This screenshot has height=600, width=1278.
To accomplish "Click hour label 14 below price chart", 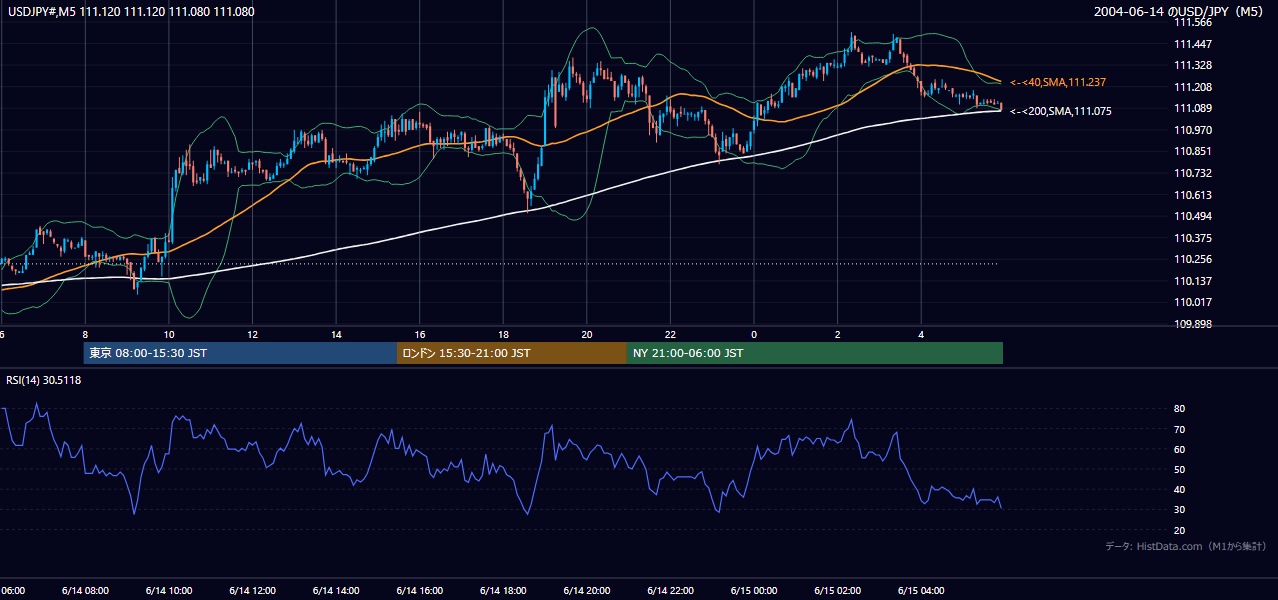I will [x=336, y=335].
